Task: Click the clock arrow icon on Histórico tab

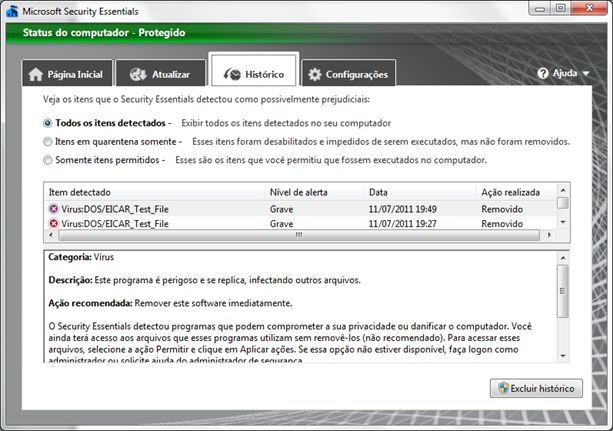Action: point(232,74)
